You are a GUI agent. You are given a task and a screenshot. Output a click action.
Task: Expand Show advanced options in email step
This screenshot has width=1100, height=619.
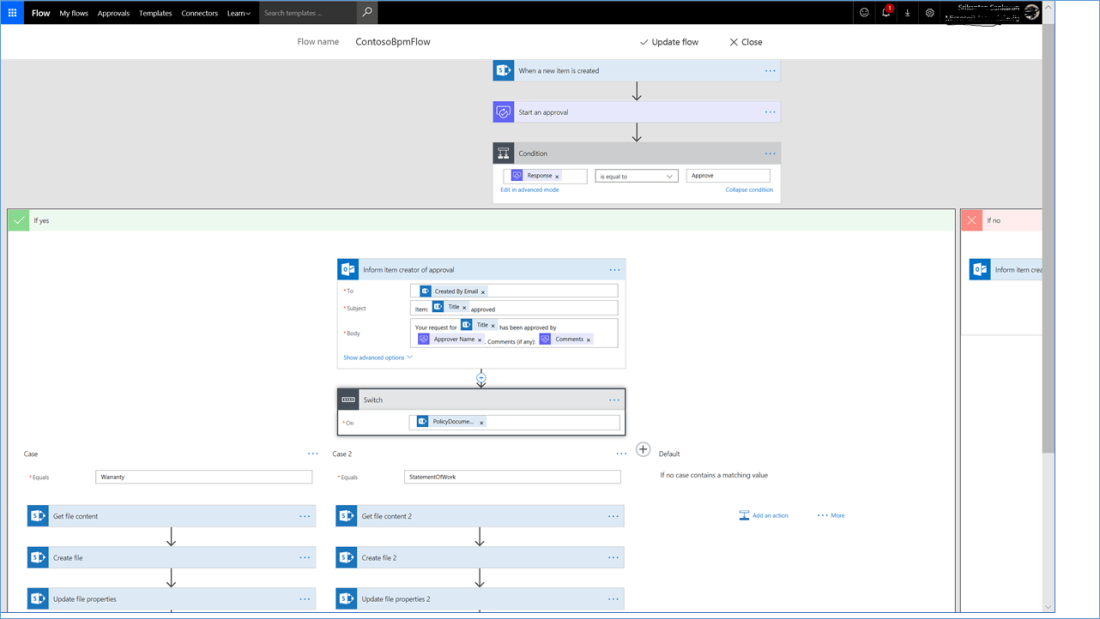coord(377,357)
